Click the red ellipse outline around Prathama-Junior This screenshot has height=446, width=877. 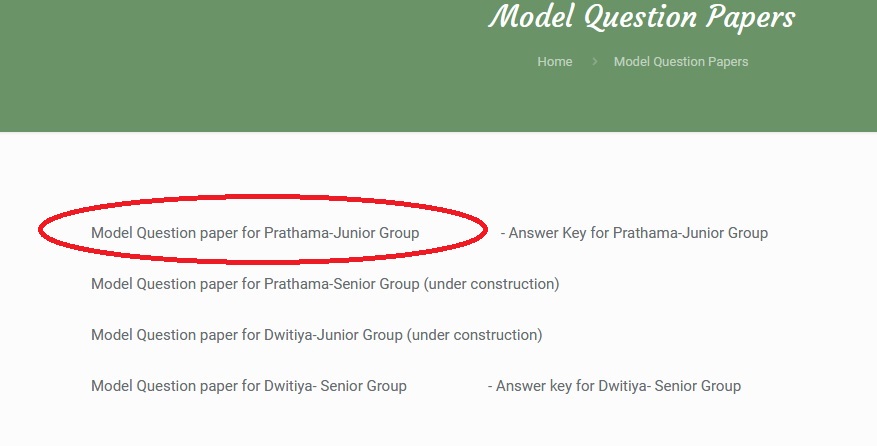click(263, 197)
